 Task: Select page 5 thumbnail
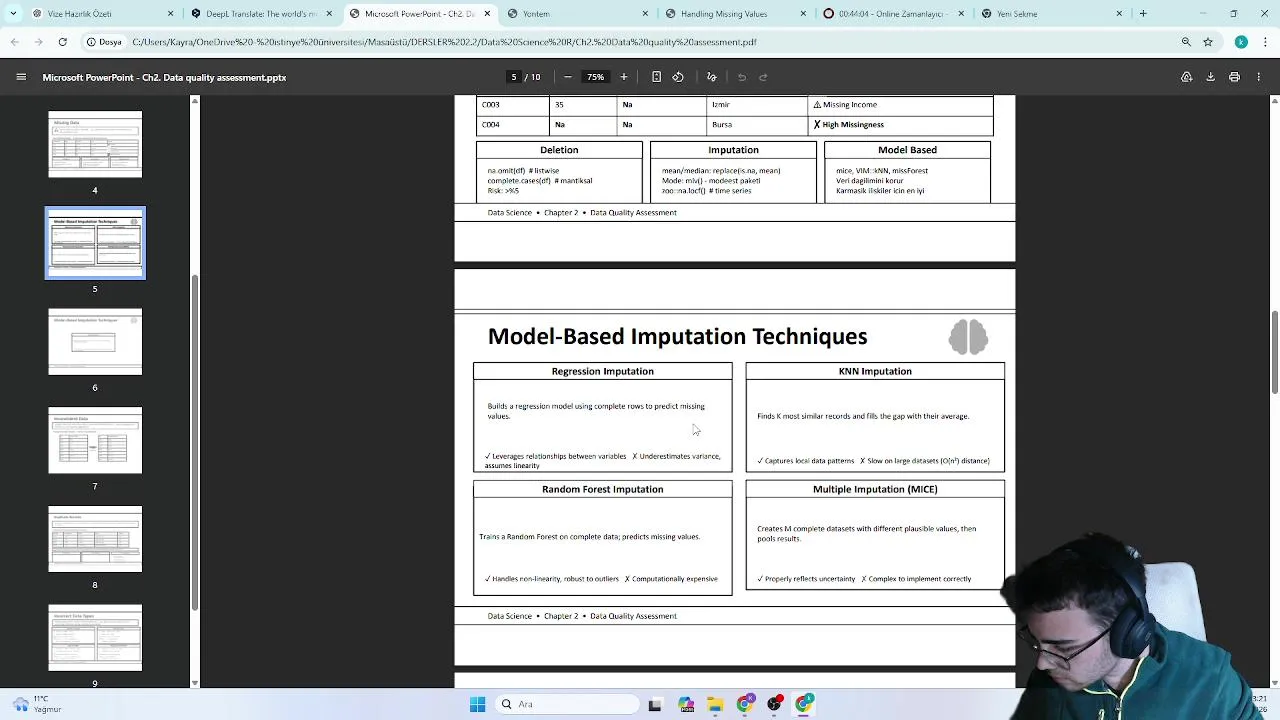tap(95, 243)
